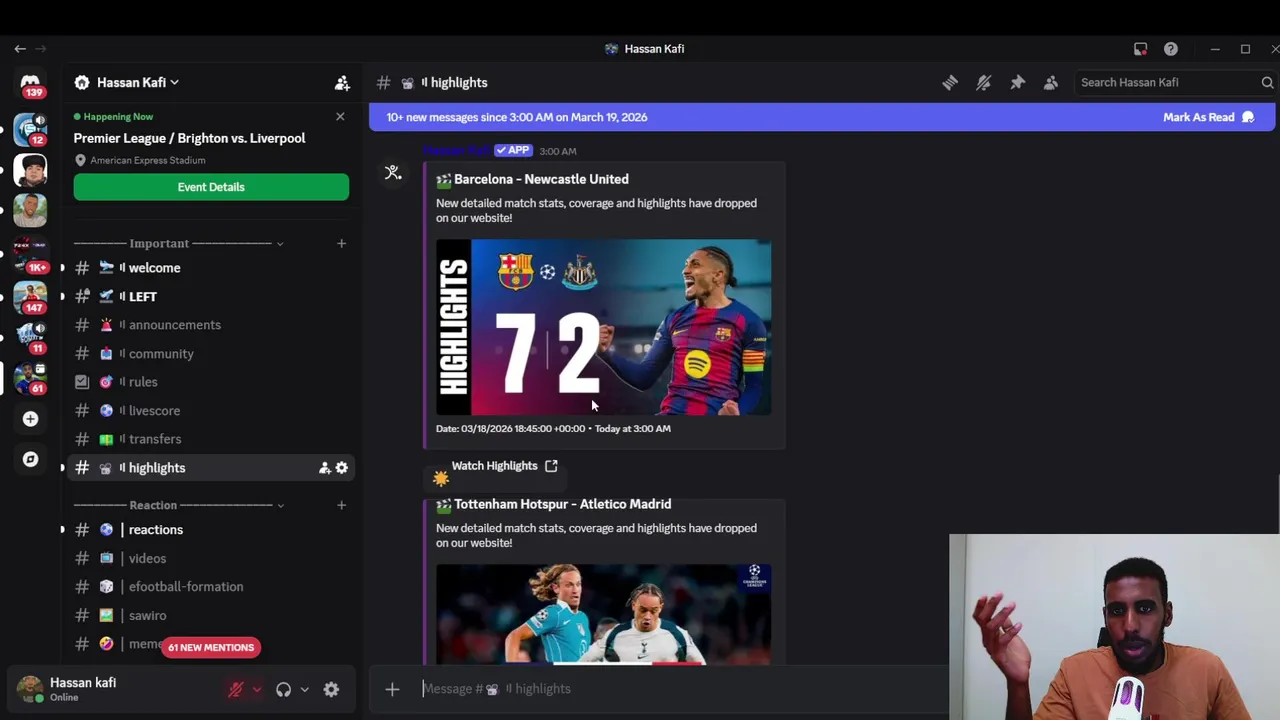The height and width of the screenshot is (720, 1280).
Task: Open the livescore channel
Action: pyautogui.click(x=210, y=411)
